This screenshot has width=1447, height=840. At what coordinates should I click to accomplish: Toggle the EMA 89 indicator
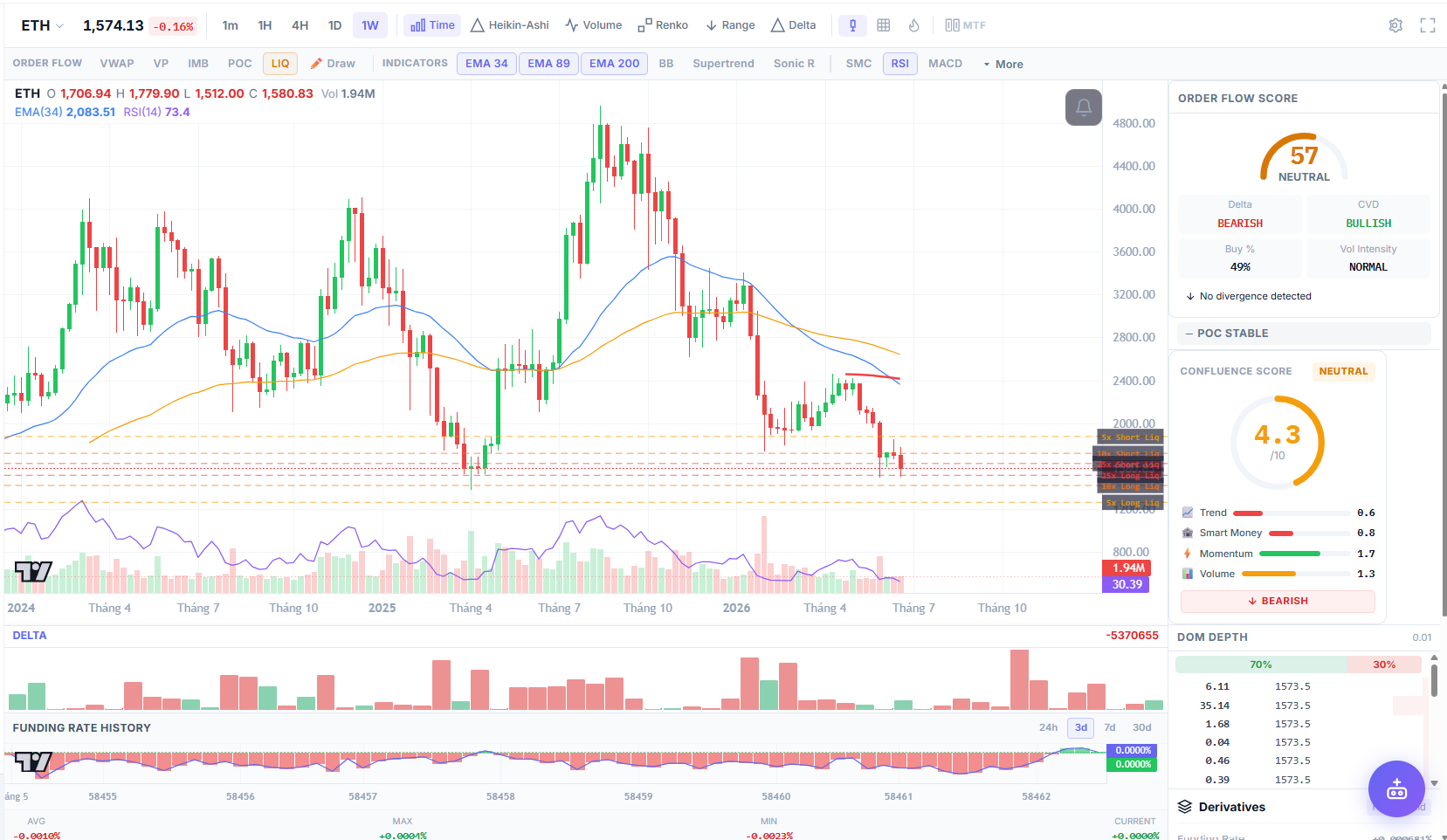(548, 64)
